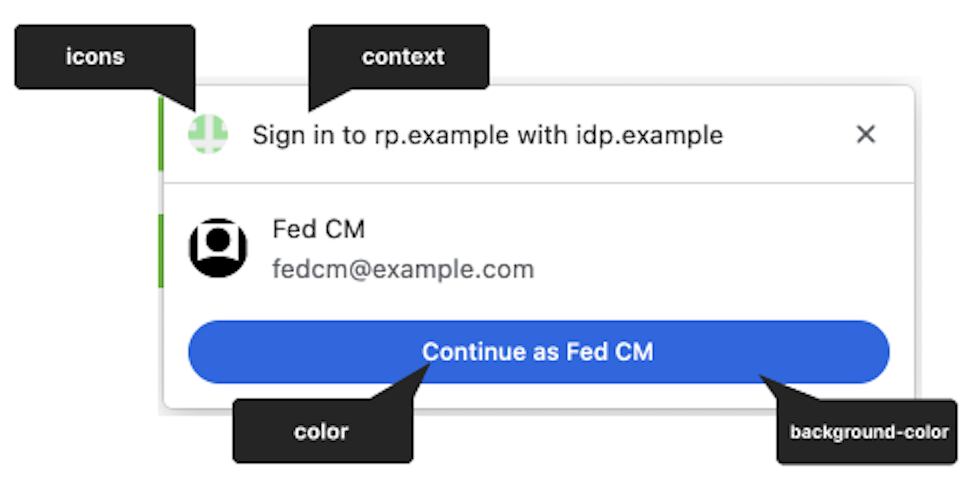974x488 pixels.
Task: Click the fedcm@example.com email address
Action: click(403, 269)
